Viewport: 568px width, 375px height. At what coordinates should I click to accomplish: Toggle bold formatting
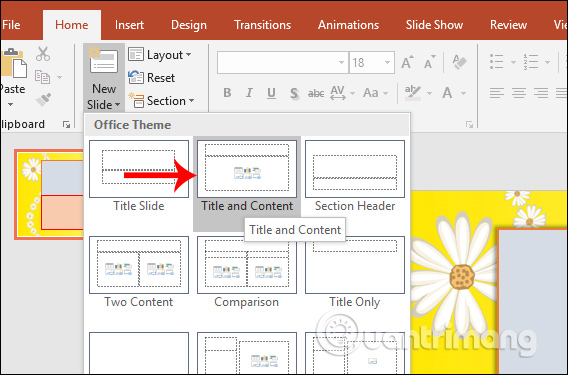227,93
